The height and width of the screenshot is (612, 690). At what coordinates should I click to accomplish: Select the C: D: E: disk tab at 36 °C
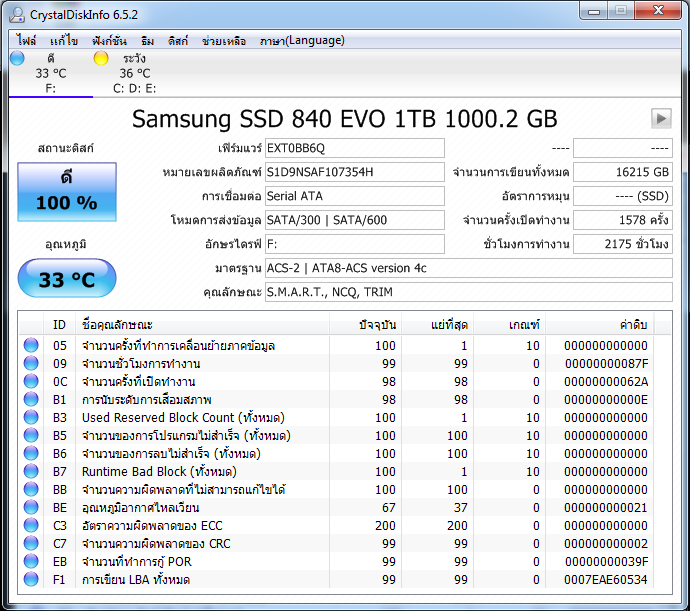(134, 73)
